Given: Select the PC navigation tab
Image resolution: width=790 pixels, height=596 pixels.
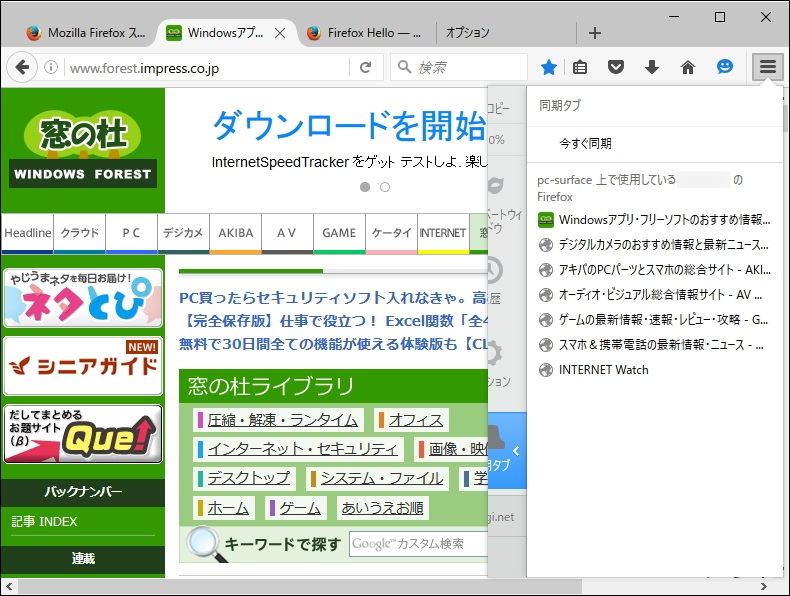Looking at the screenshot, I should tap(131, 233).
